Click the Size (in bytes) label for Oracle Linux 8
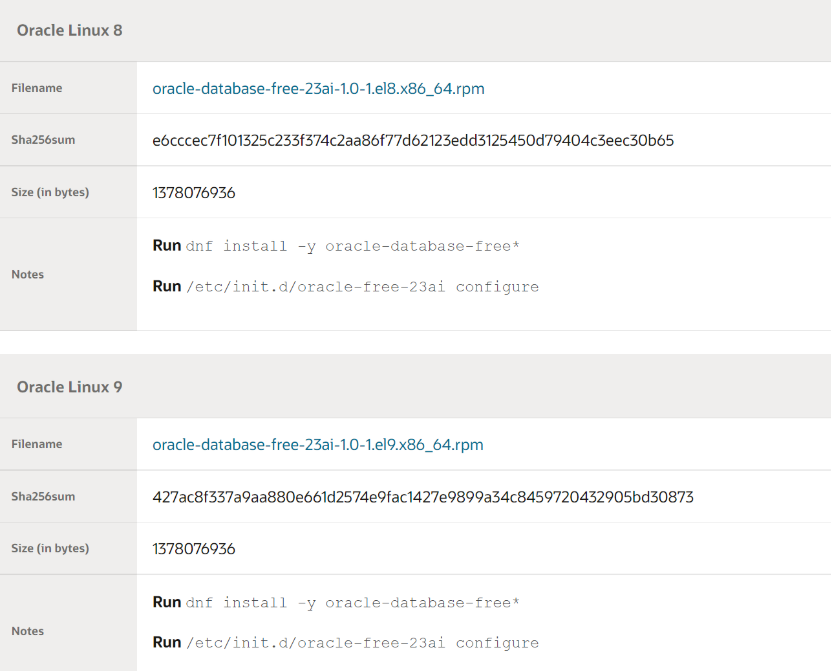831x671 pixels. click(x=50, y=193)
